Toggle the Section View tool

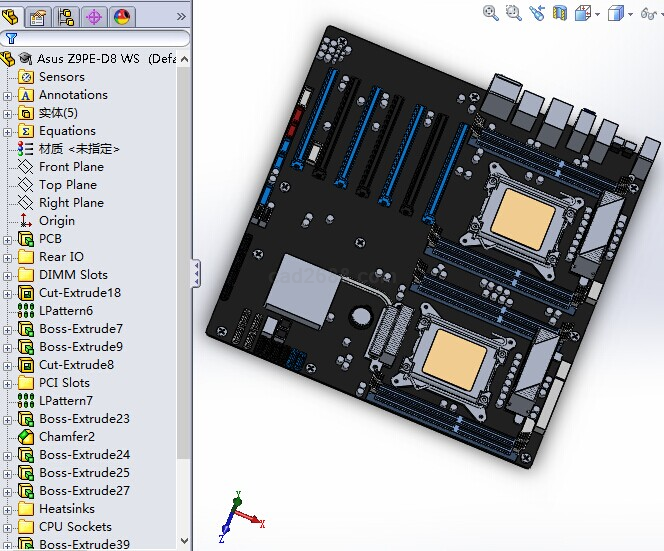coord(560,13)
